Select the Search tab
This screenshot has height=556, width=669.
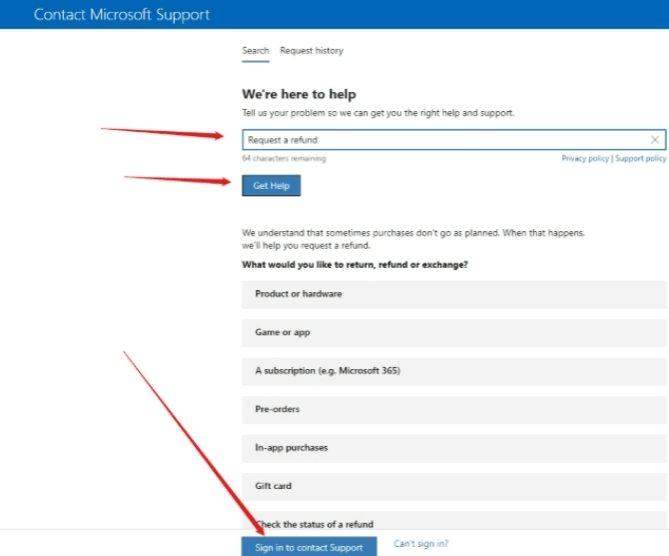[255, 51]
